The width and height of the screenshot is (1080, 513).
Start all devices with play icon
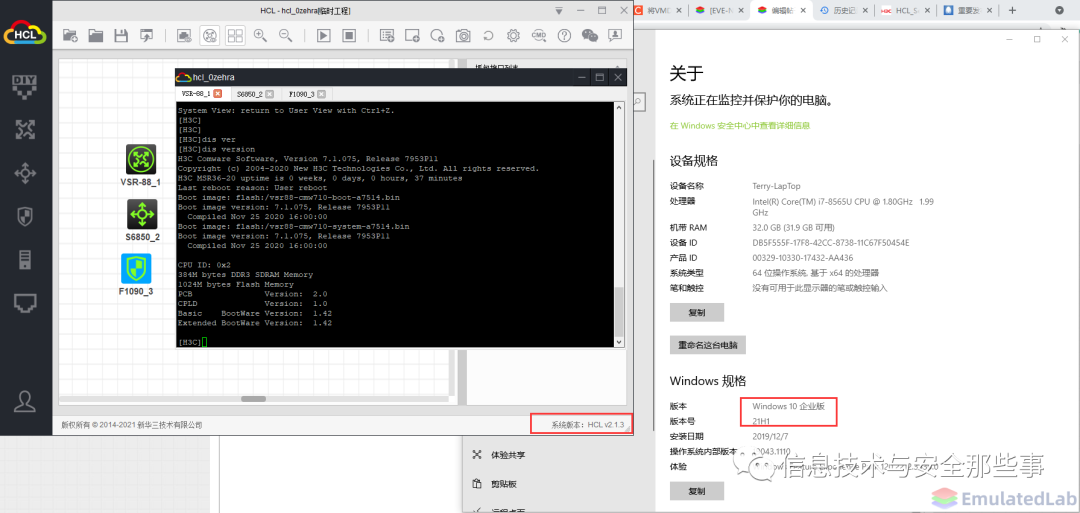323,36
